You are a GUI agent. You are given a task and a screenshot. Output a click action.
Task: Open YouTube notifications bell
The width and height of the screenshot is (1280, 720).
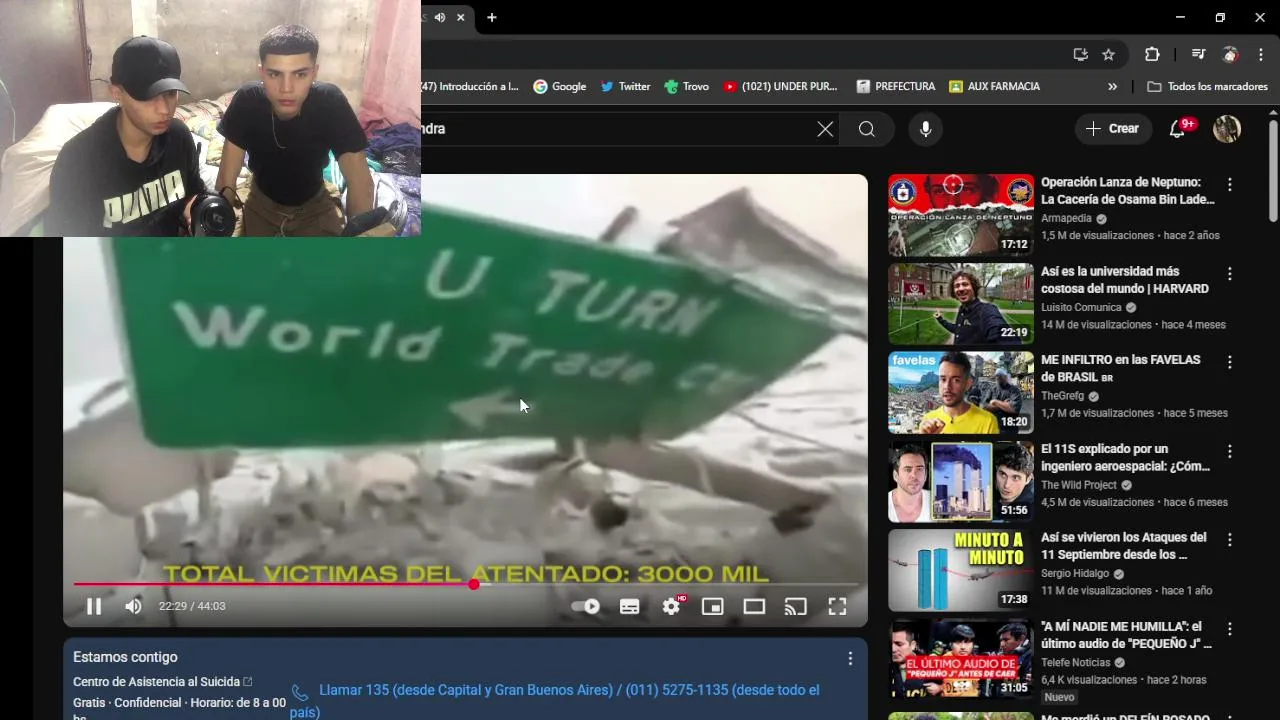pos(1178,129)
